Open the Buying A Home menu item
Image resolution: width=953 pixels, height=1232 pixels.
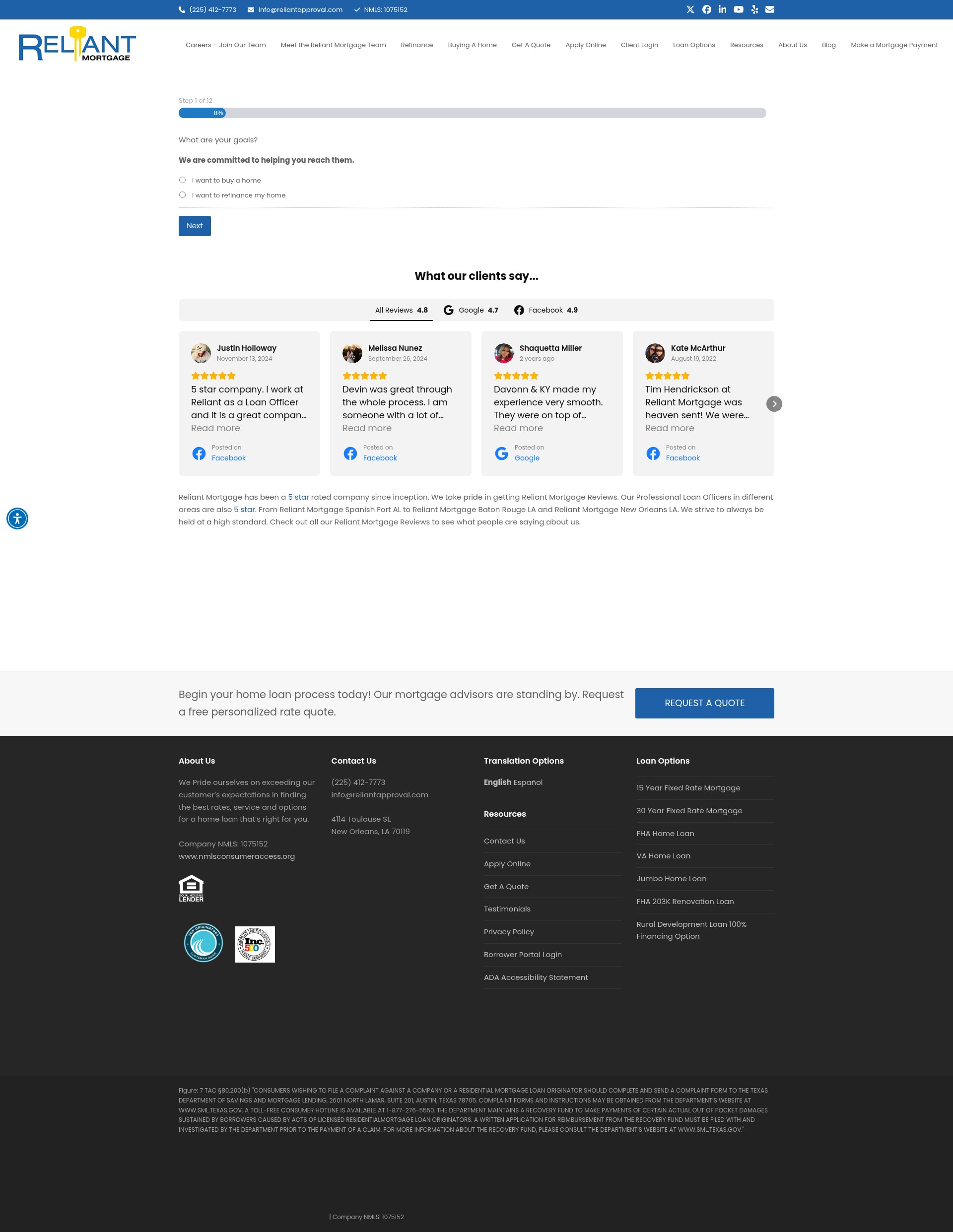pos(472,45)
